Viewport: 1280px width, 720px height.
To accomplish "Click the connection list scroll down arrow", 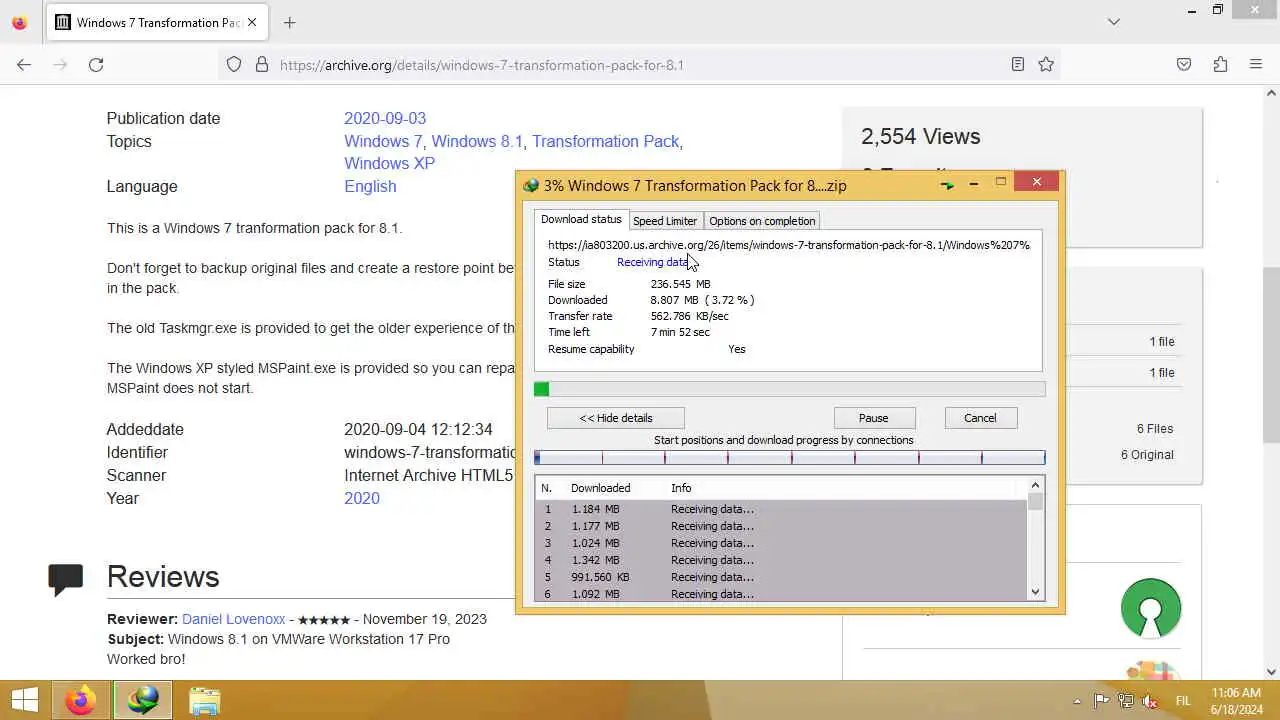I will click(x=1035, y=593).
